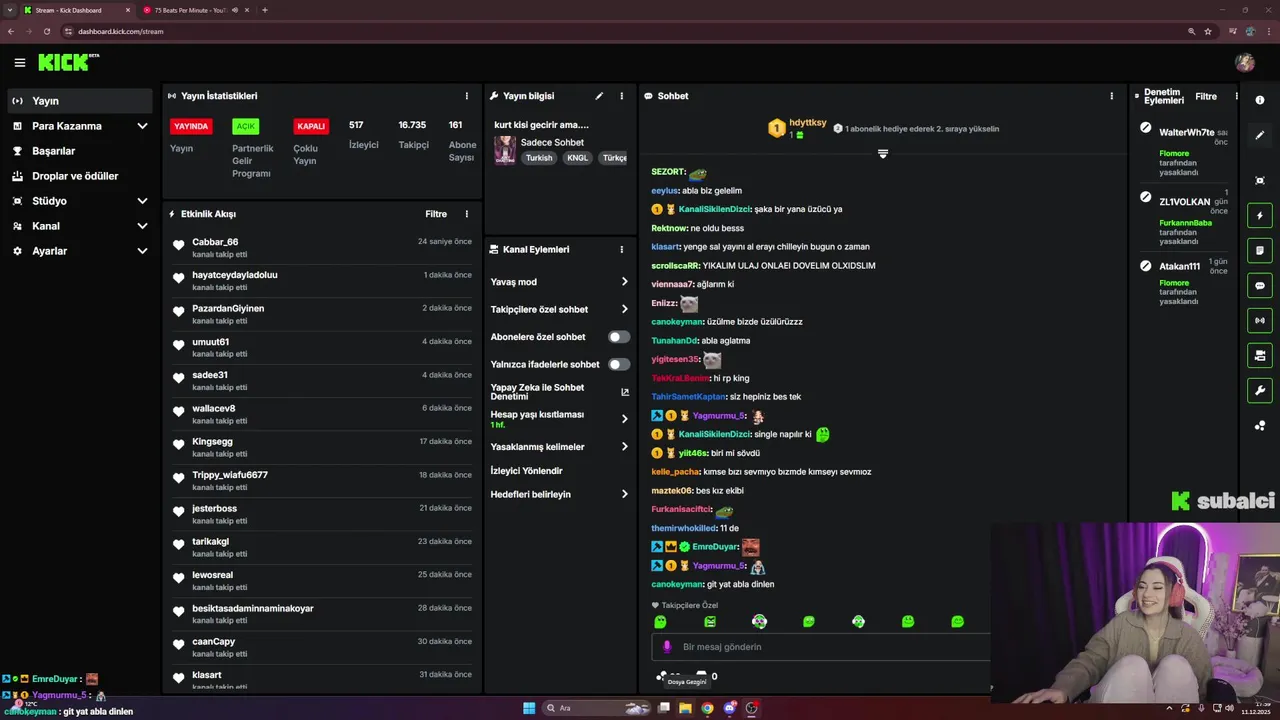Open Etkinlik Akışı Filtre dropdown
This screenshot has width=1280, height=720.
tap(436, 214)
